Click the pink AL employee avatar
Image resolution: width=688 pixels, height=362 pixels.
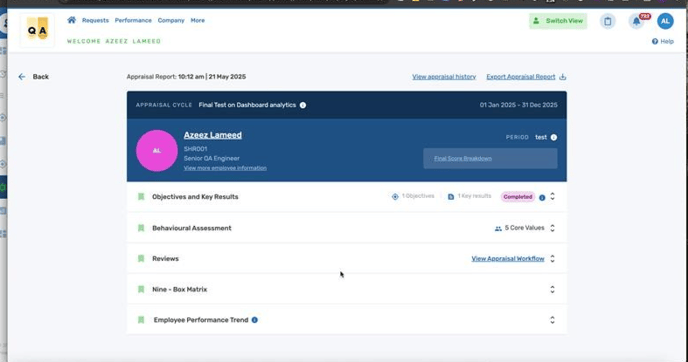[157, 151]
